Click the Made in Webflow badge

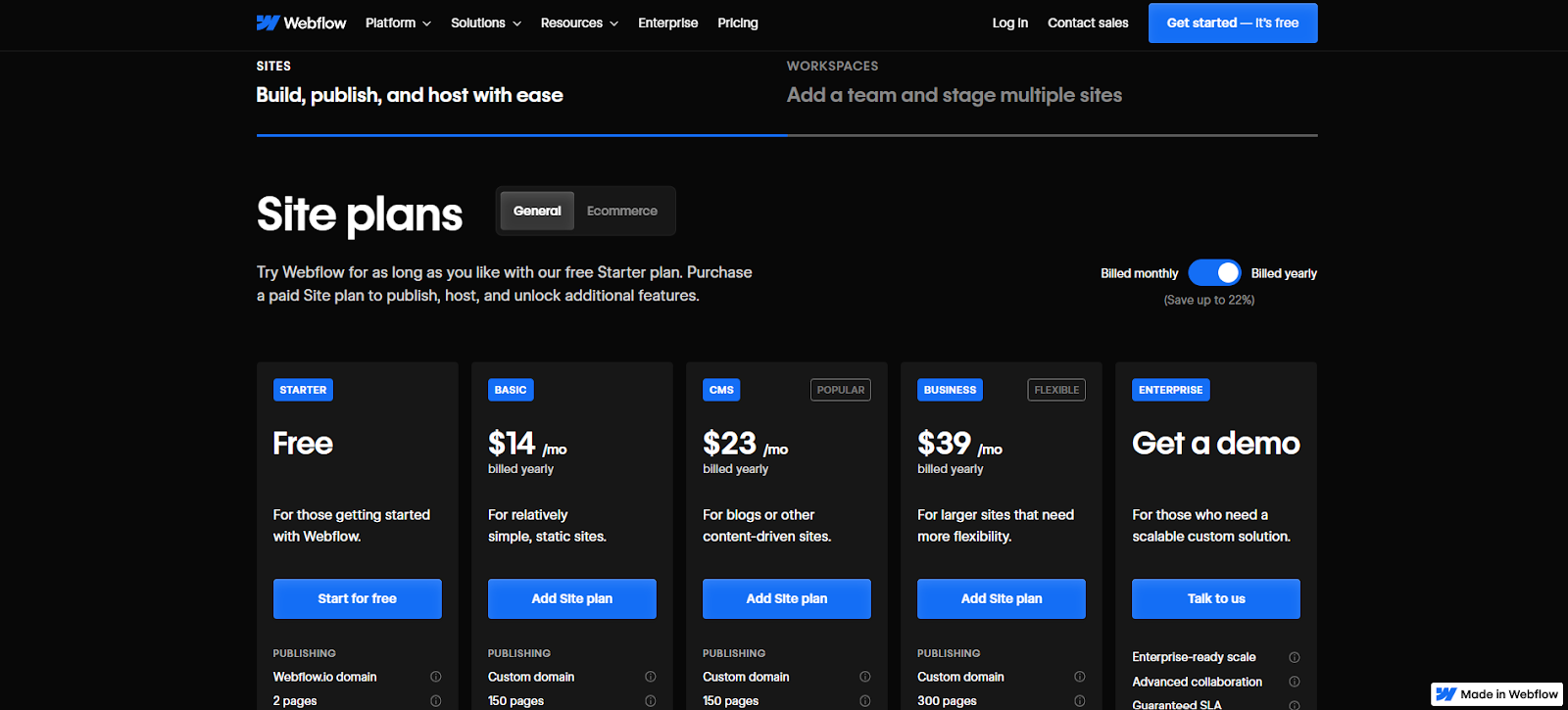pyautogui.click(x=1496, y=694)
